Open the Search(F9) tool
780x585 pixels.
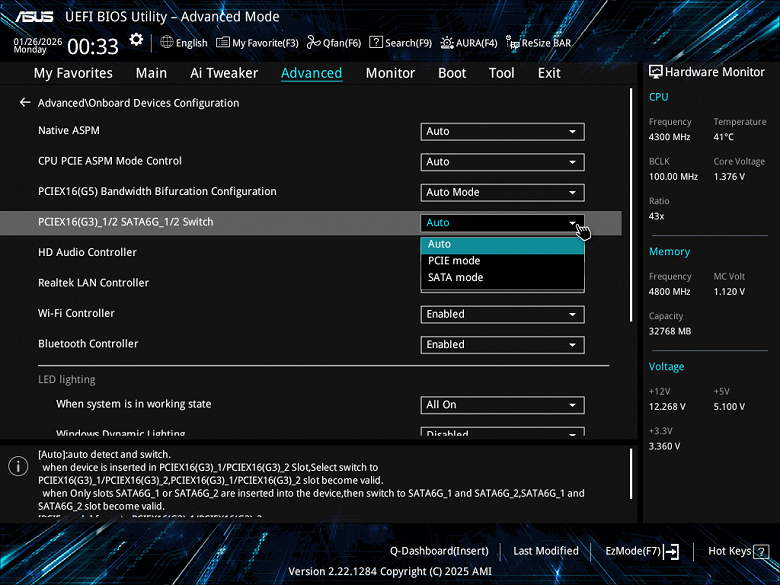click(400, 43)
